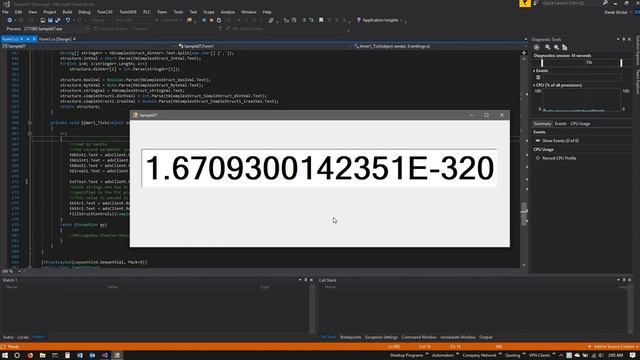640x360 pixels.
Task: Click Visual Studio taskbar icon
Action: [104, 356]
